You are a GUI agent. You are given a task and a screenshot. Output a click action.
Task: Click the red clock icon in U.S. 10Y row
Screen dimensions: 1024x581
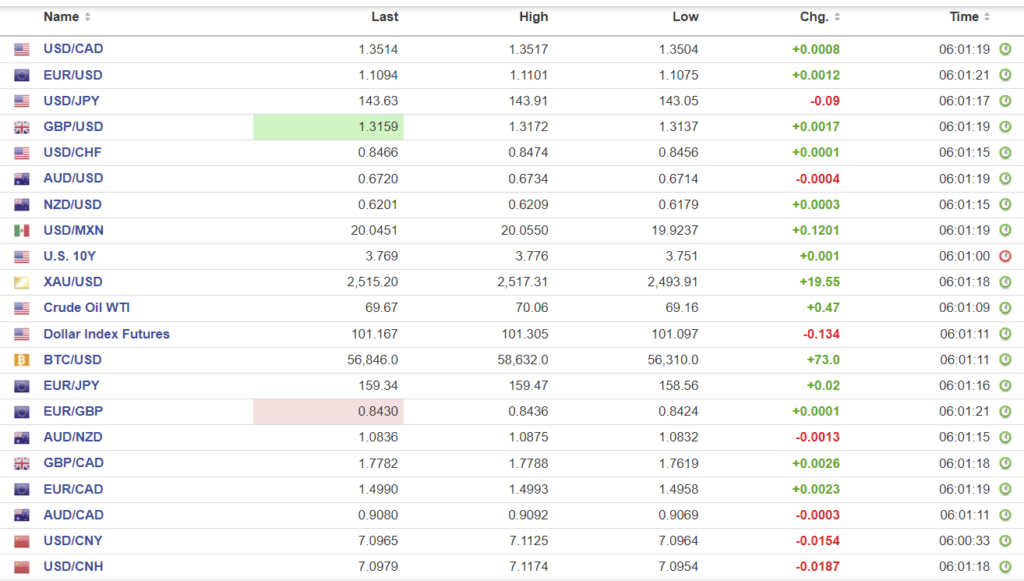pos(1005,256)
